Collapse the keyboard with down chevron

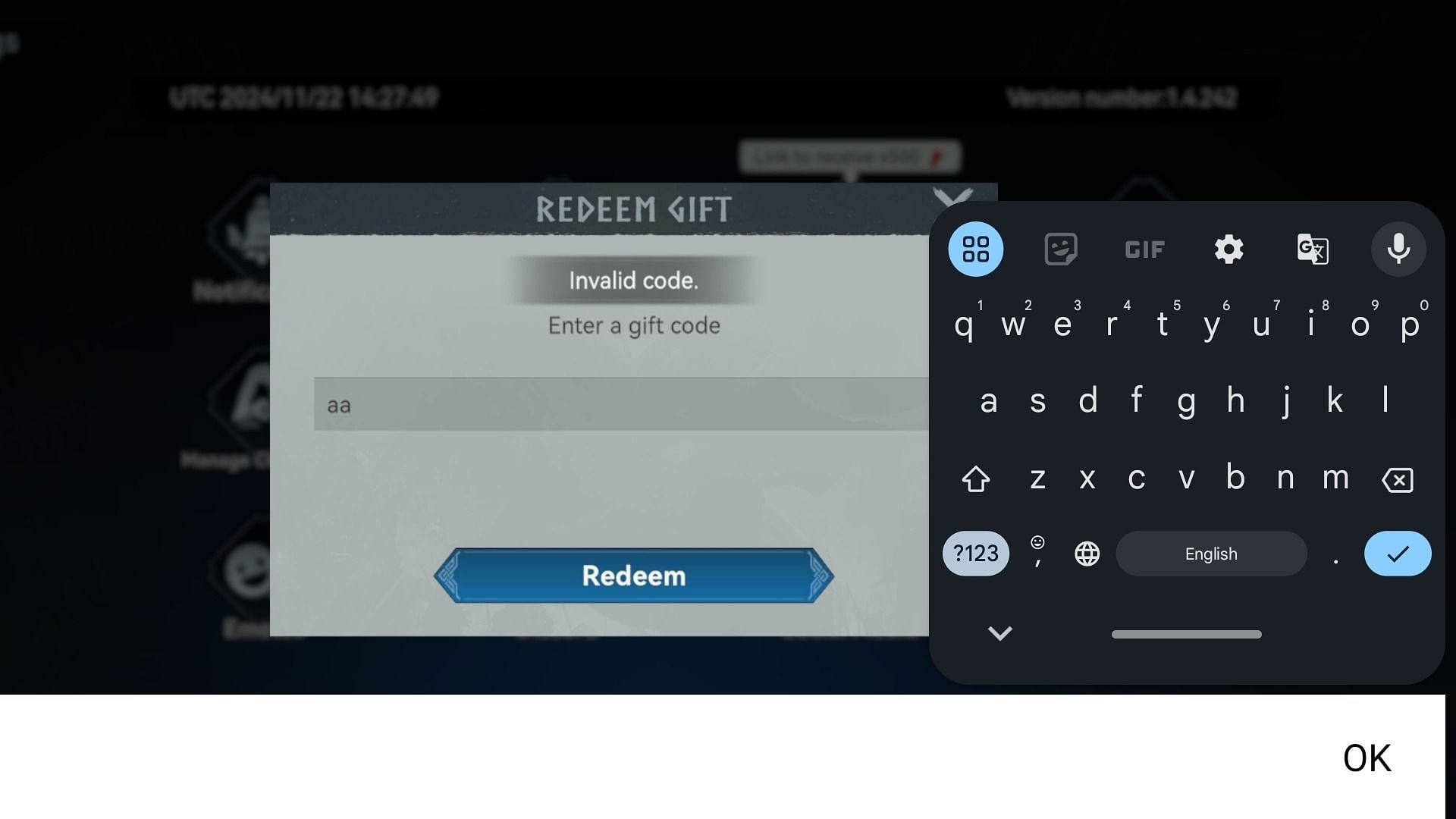[1000, 633]
